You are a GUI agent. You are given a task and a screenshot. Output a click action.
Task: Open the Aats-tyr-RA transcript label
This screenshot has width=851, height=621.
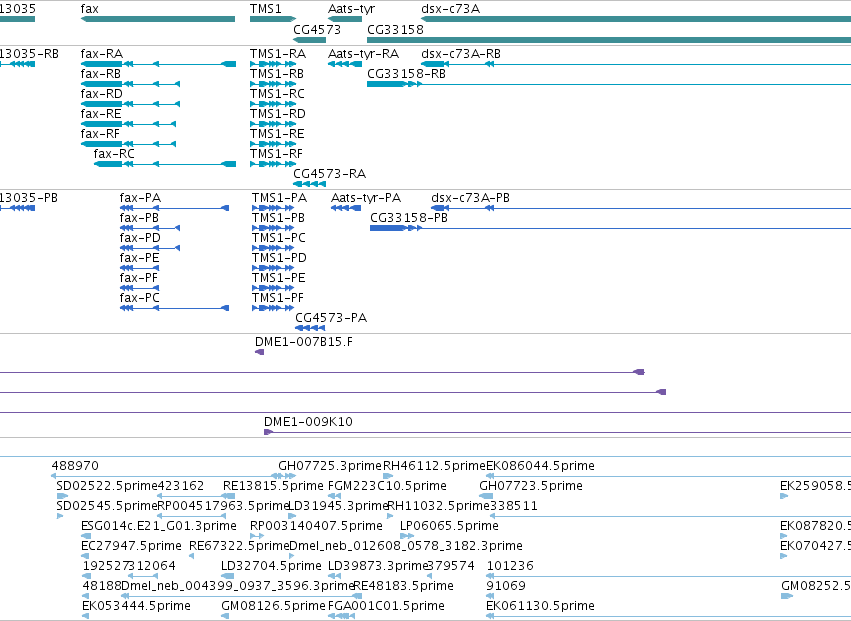364,54
